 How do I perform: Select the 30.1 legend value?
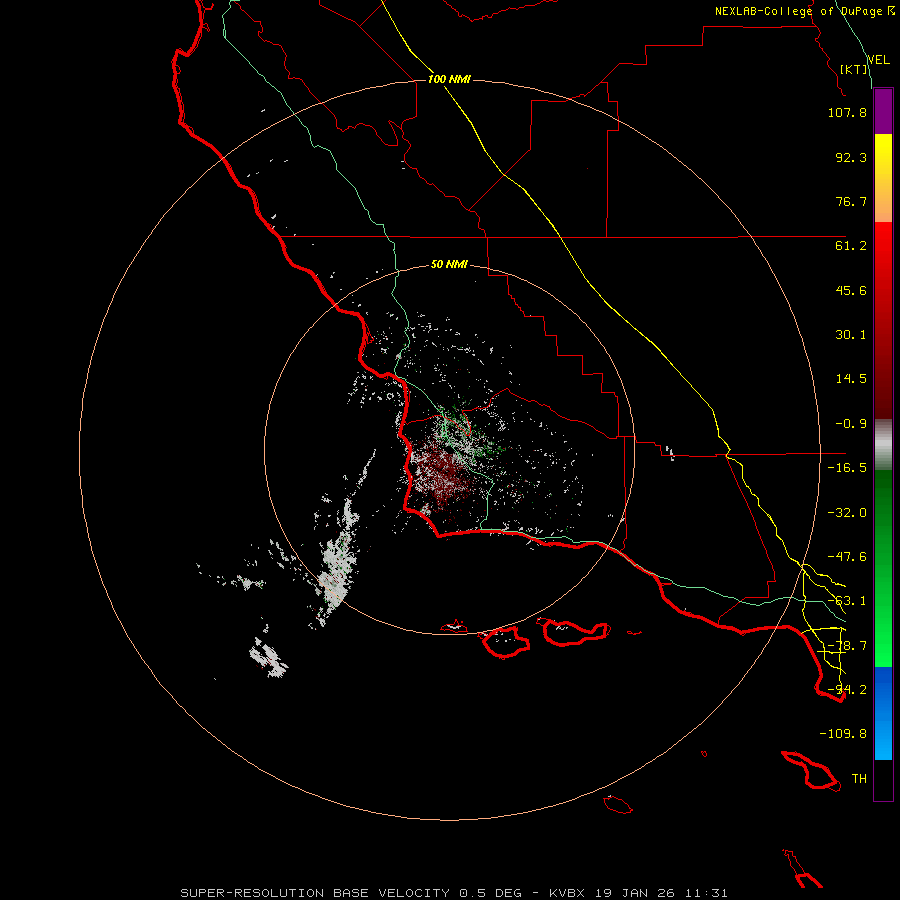[851, 335]
